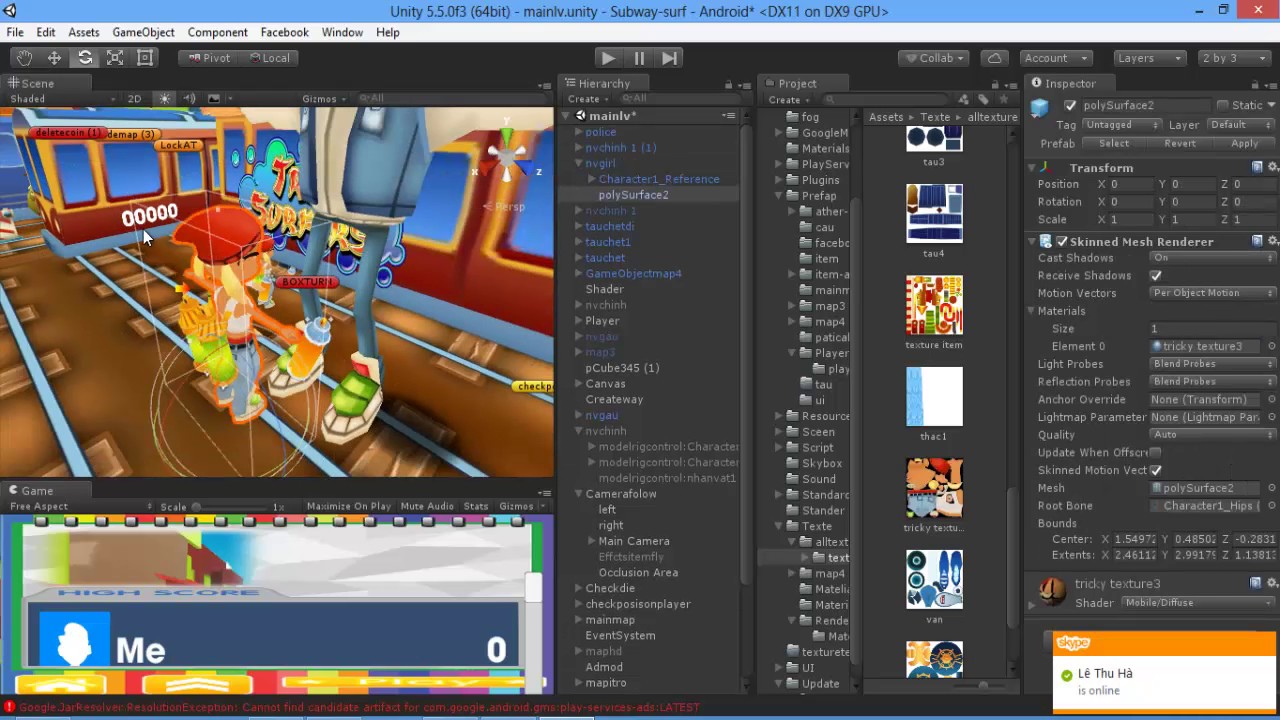Open the 2 by 3 layout dropdown
Viewport: 1280px width, 720px height.
[x=1234, y=58]
